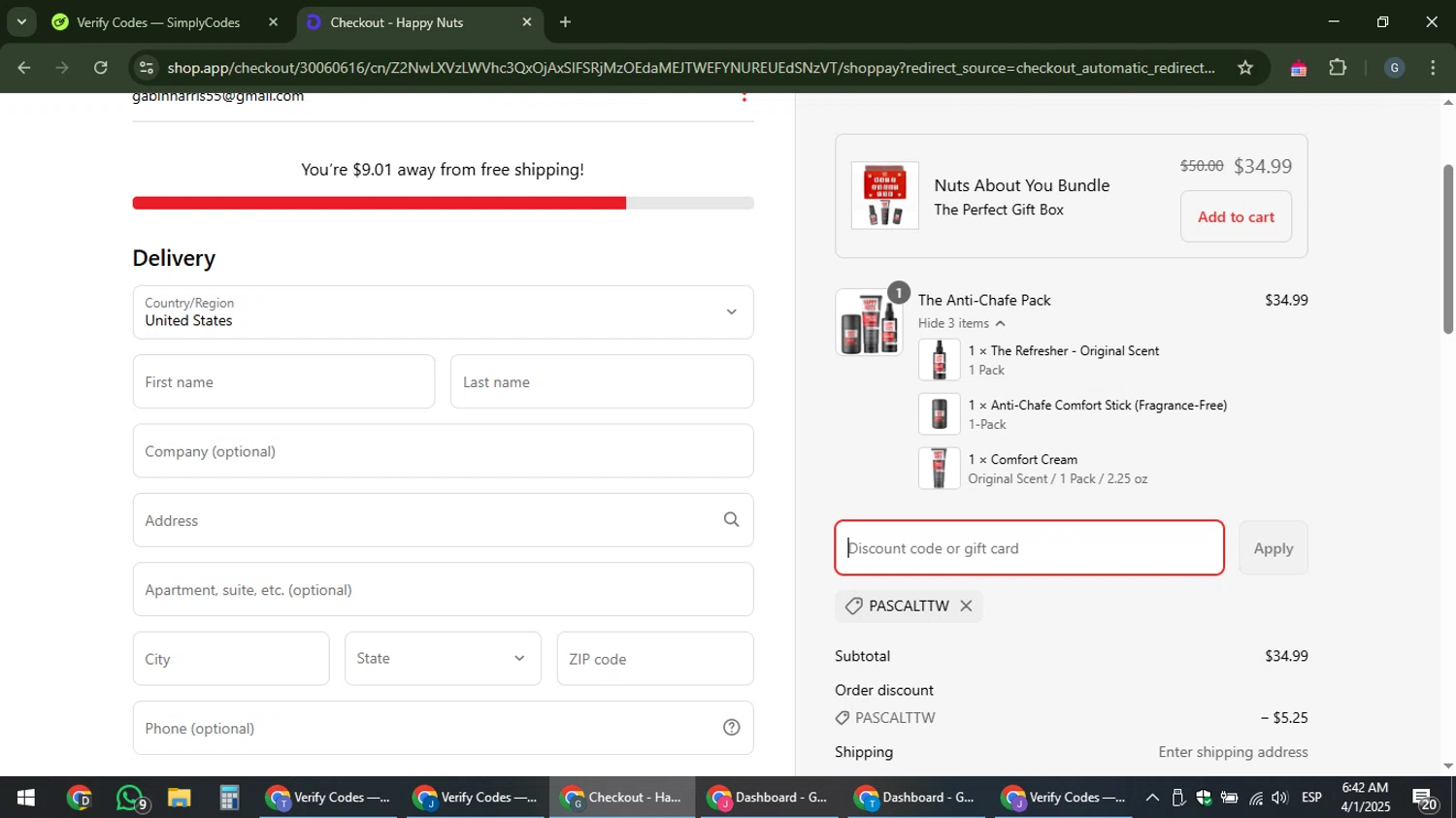The width and height of the screenshot is (1456, 818).
Task: Click the address bar URL
Action: click(690, 68)
